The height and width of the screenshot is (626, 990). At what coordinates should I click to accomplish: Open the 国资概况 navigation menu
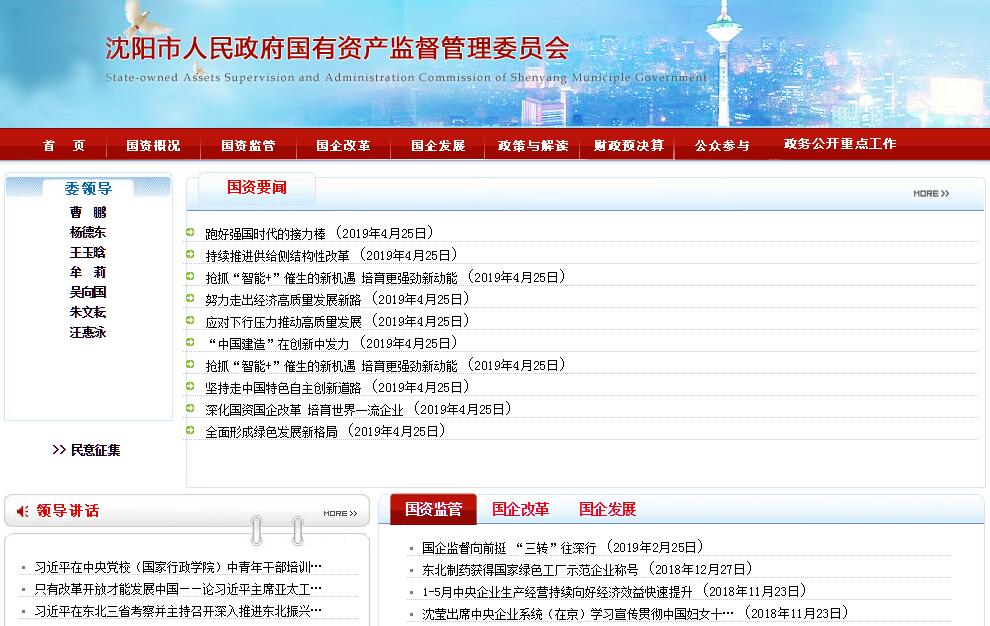153,145
